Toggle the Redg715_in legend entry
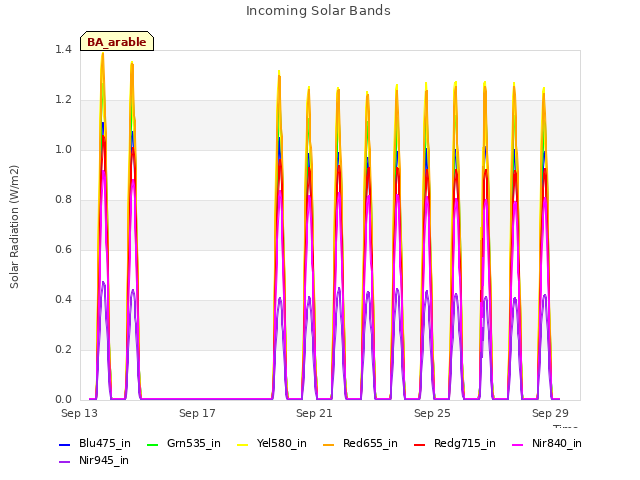Image resolution: width=640 pixels, height=480 pixels. (455, 444)
